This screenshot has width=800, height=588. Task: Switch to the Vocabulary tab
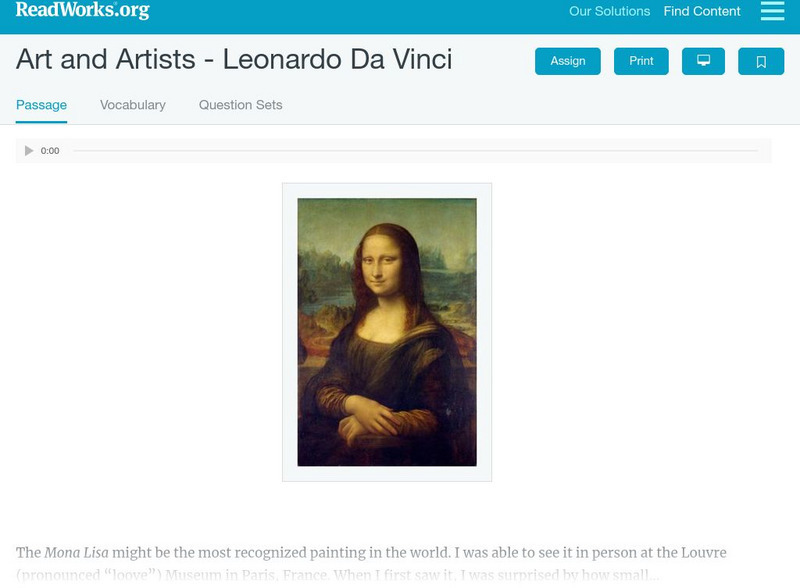(133, 105)
